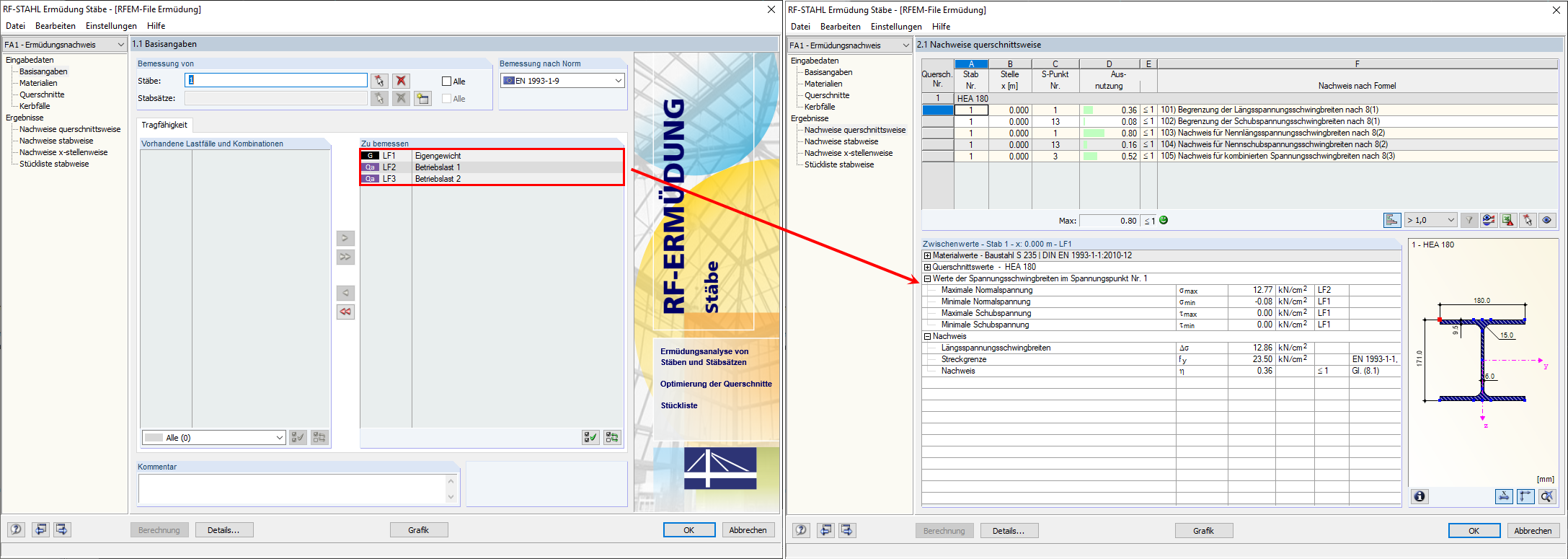Select Querschnitte in right window tree
Screen dimensions: 1568x559
pos(827,95)
